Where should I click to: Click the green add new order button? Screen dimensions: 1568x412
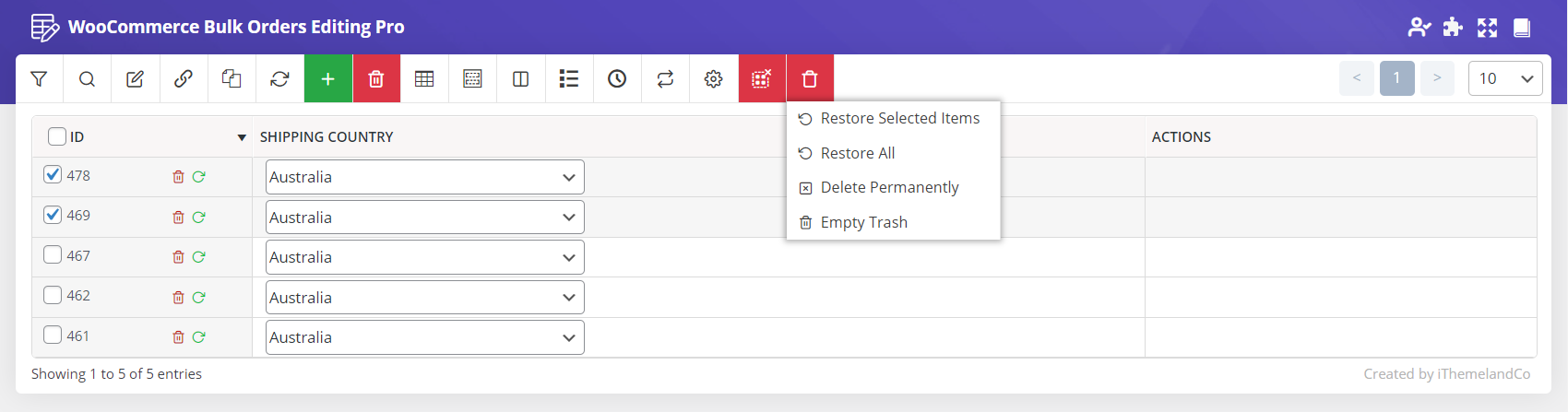tap(327, 79)
